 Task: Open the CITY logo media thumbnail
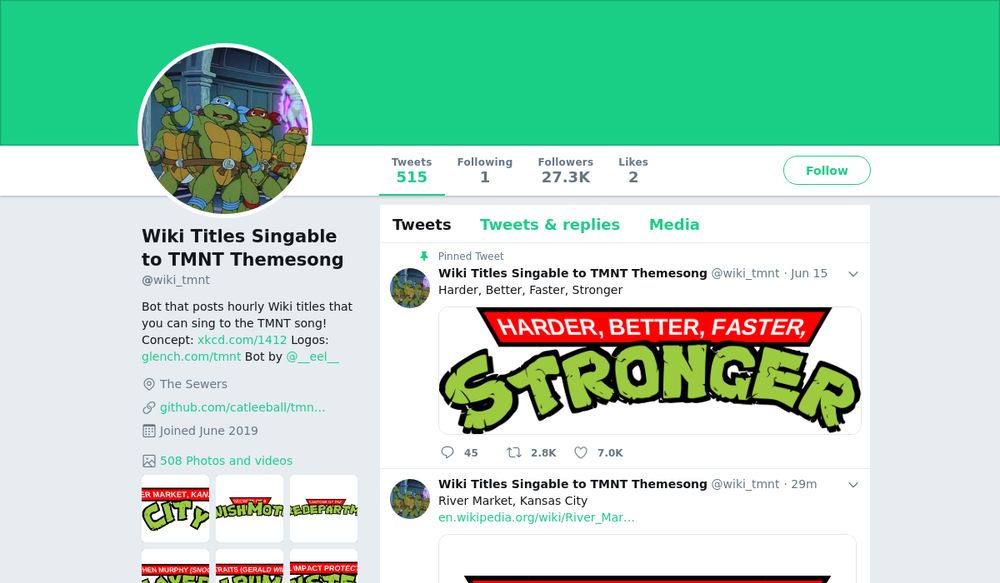[x=175, y=508]
